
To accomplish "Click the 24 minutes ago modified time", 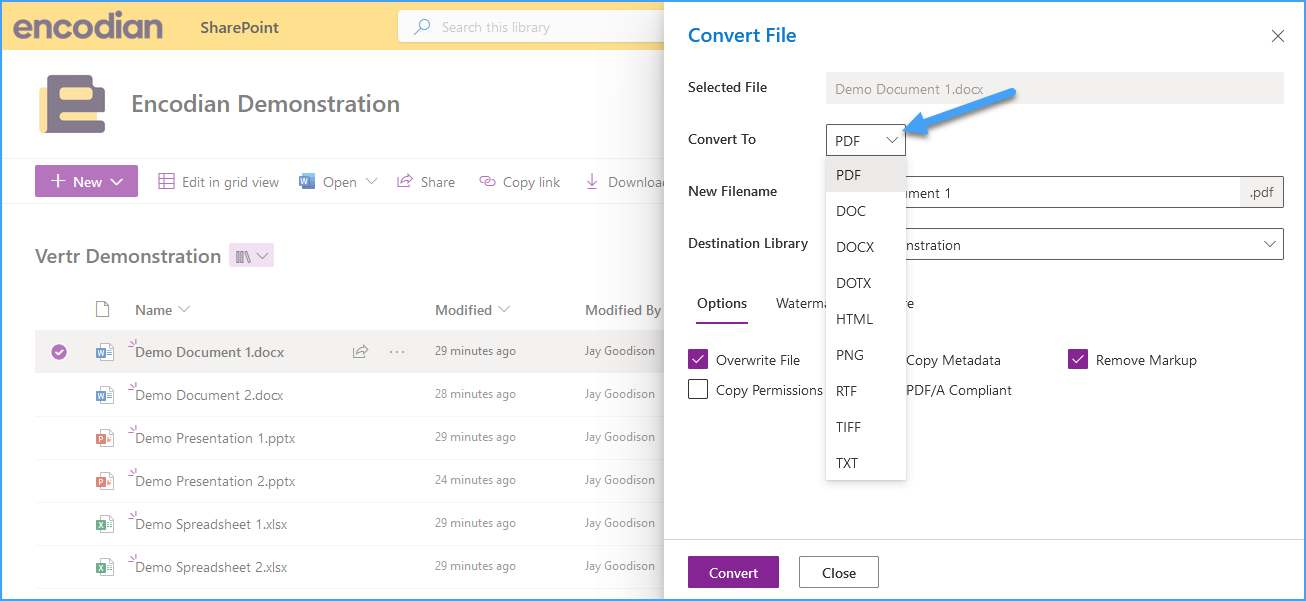I will coord(475,480).
